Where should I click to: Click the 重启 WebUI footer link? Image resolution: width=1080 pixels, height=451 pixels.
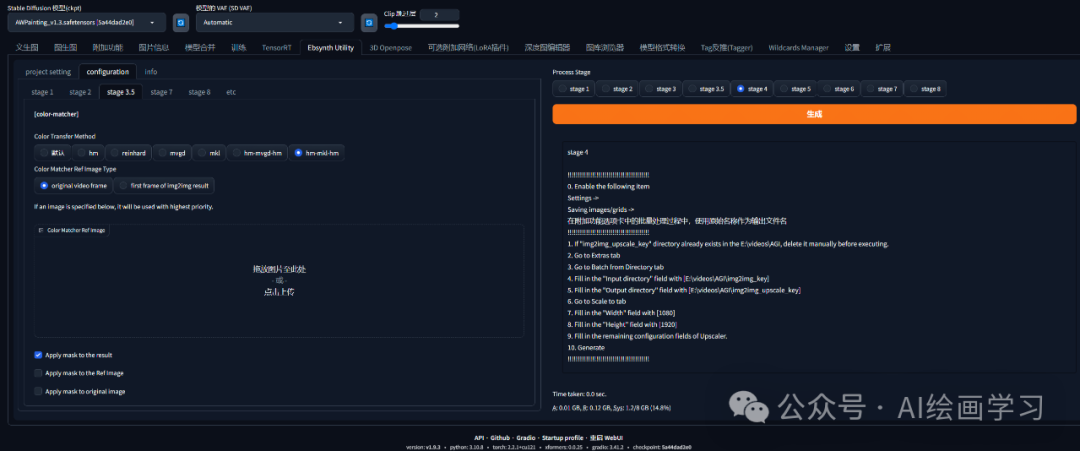[606, 438]
